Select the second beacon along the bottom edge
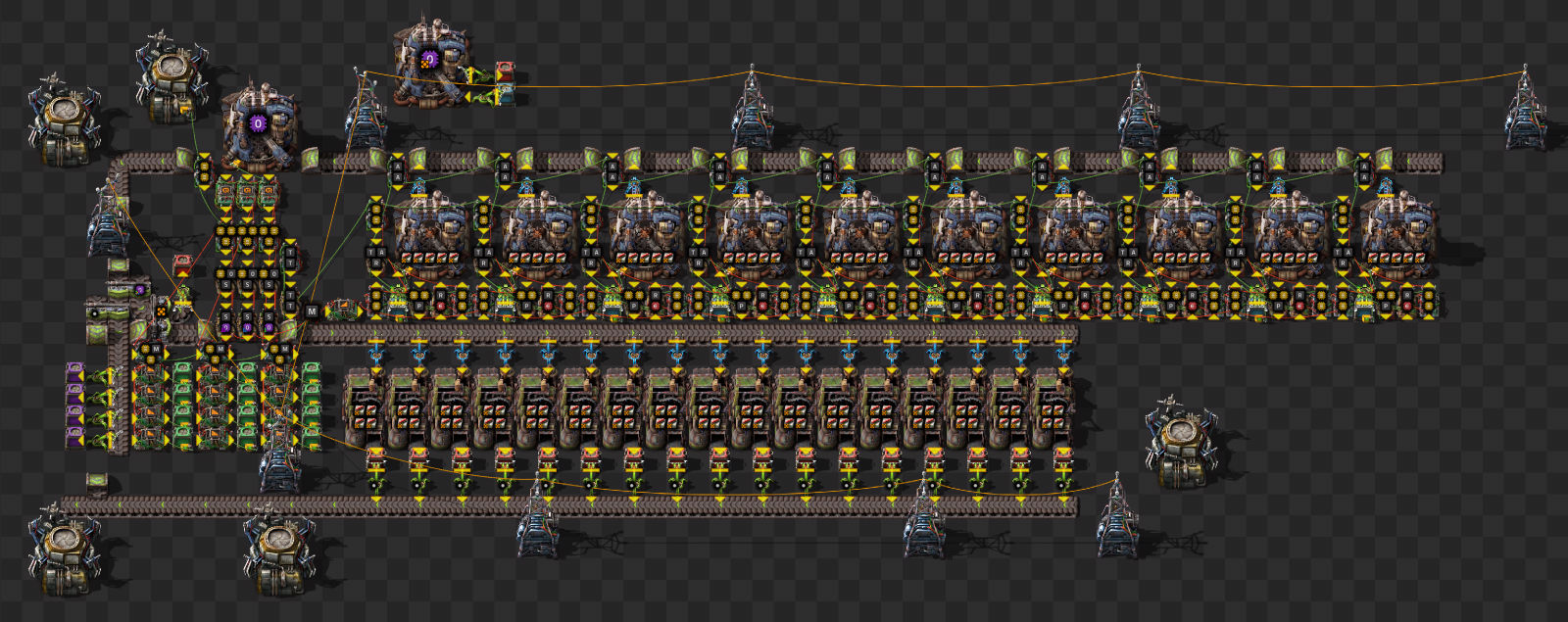The image size is (1568, 622). 279,549
